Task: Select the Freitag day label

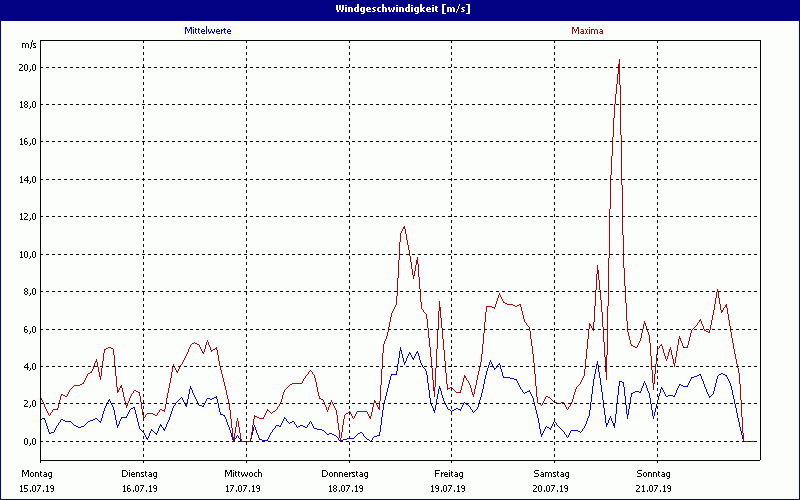Action: pos(449,474)
